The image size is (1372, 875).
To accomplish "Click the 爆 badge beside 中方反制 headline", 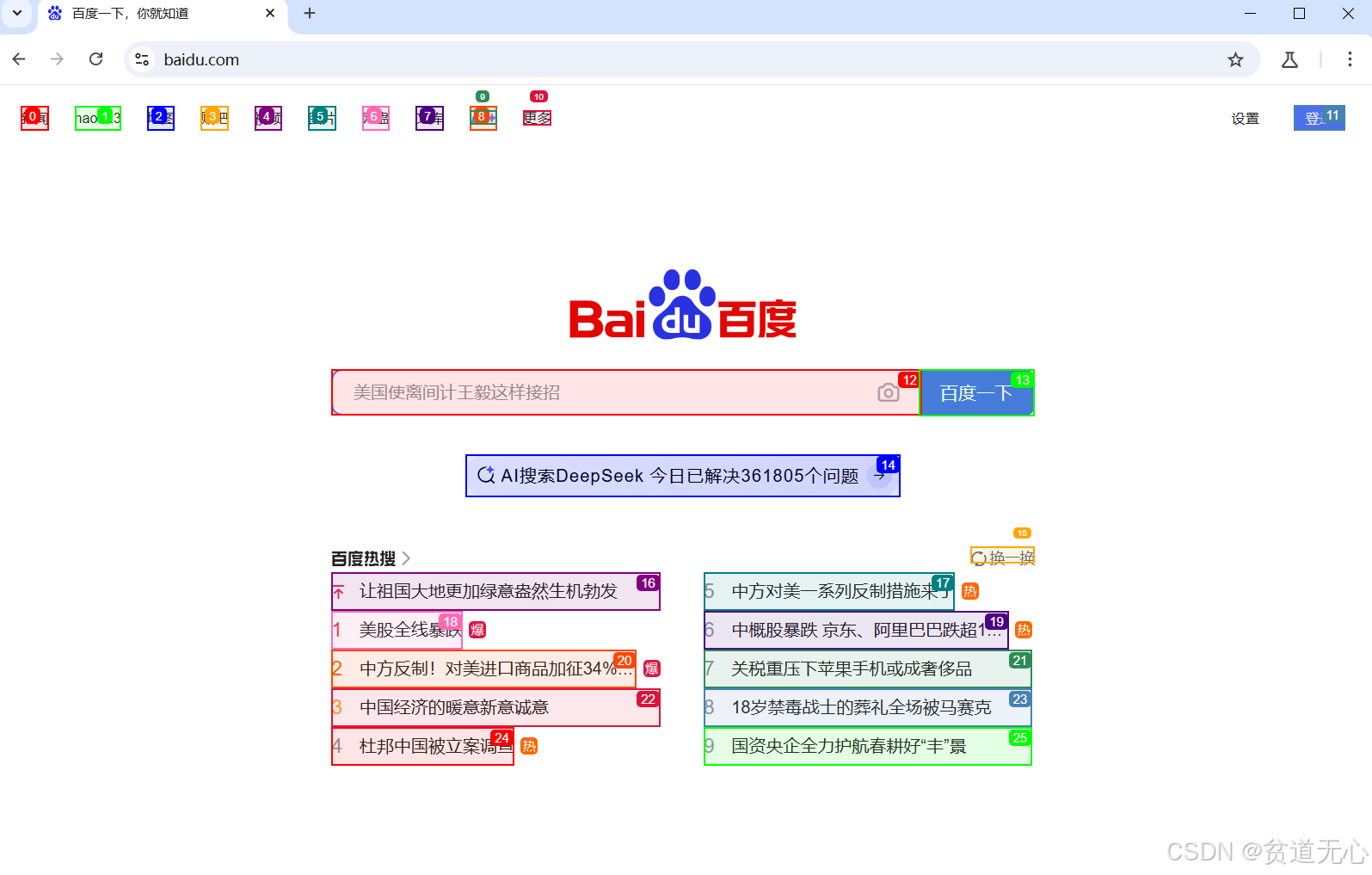I will [652, 669].
